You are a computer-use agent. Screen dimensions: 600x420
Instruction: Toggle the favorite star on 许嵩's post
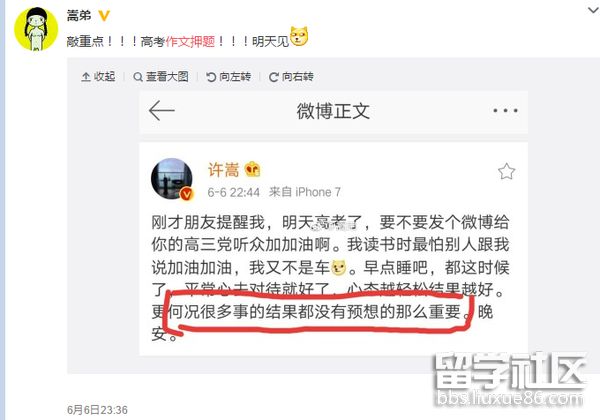coord(506,171)
